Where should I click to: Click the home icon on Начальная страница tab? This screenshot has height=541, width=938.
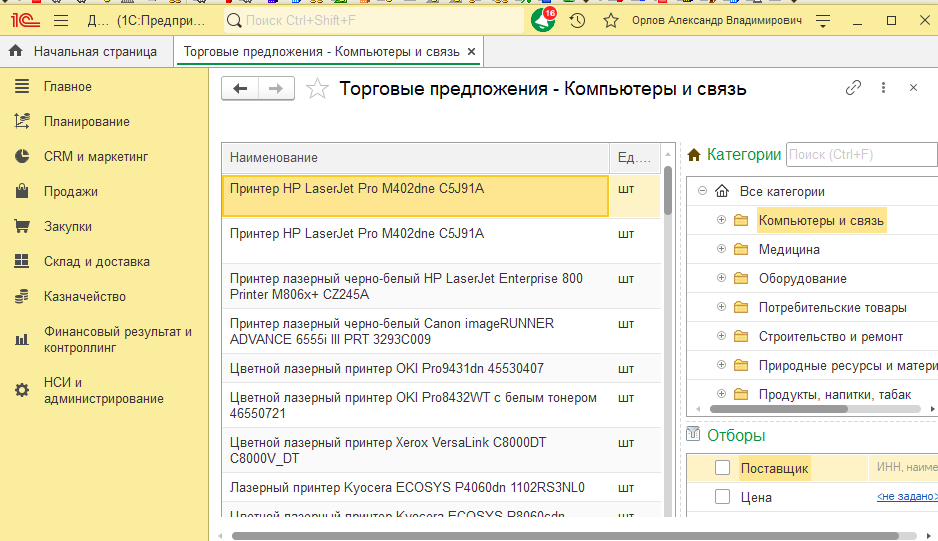16,51
